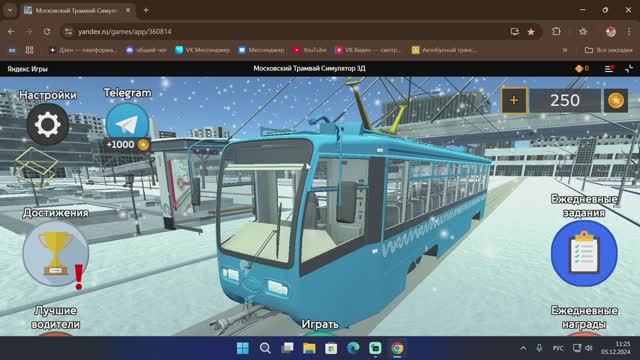
Task: Open tab search dropdown arrow
Action: tap(10, 10)
